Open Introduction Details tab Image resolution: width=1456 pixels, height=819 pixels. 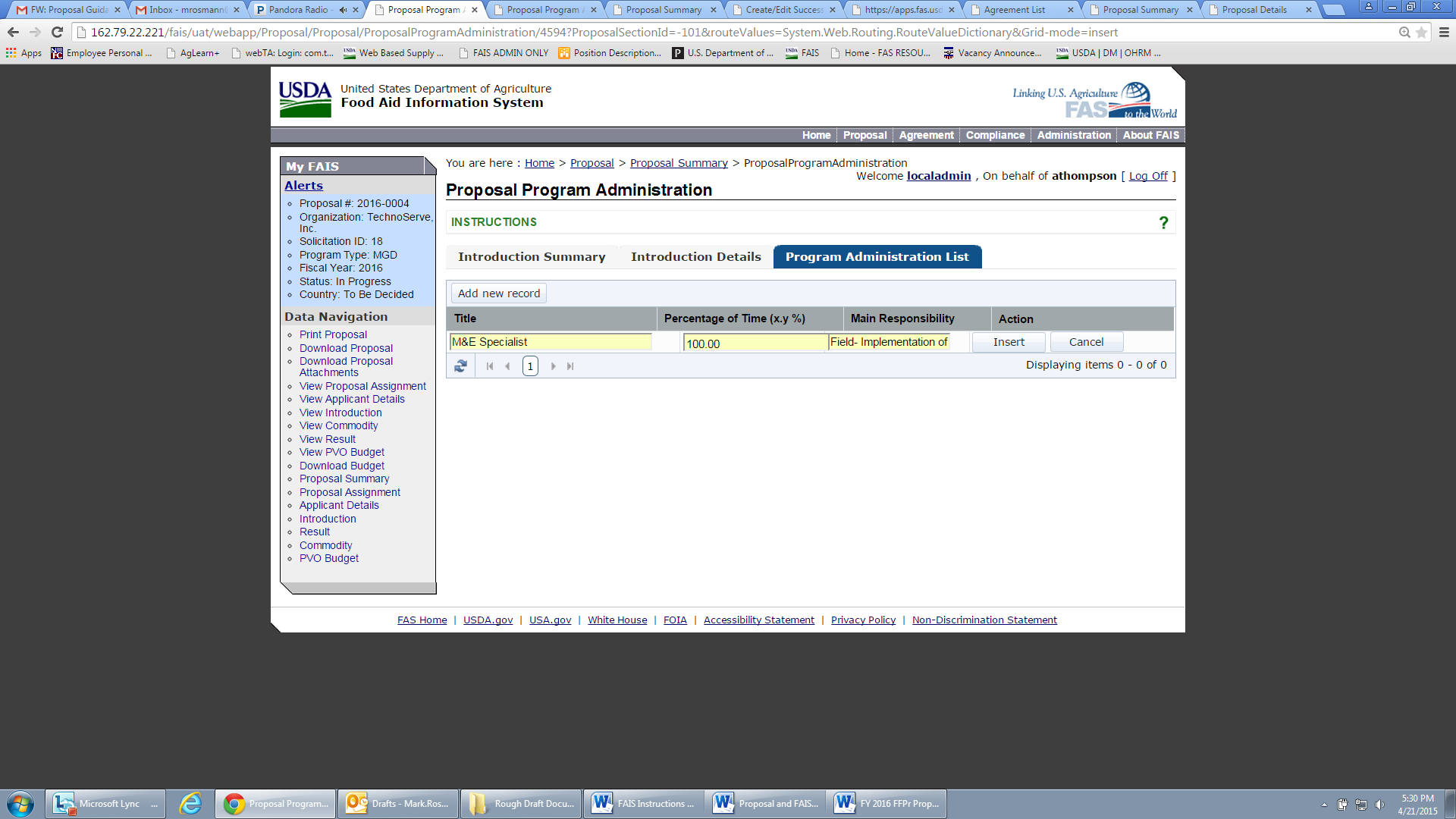pos(695,256)
